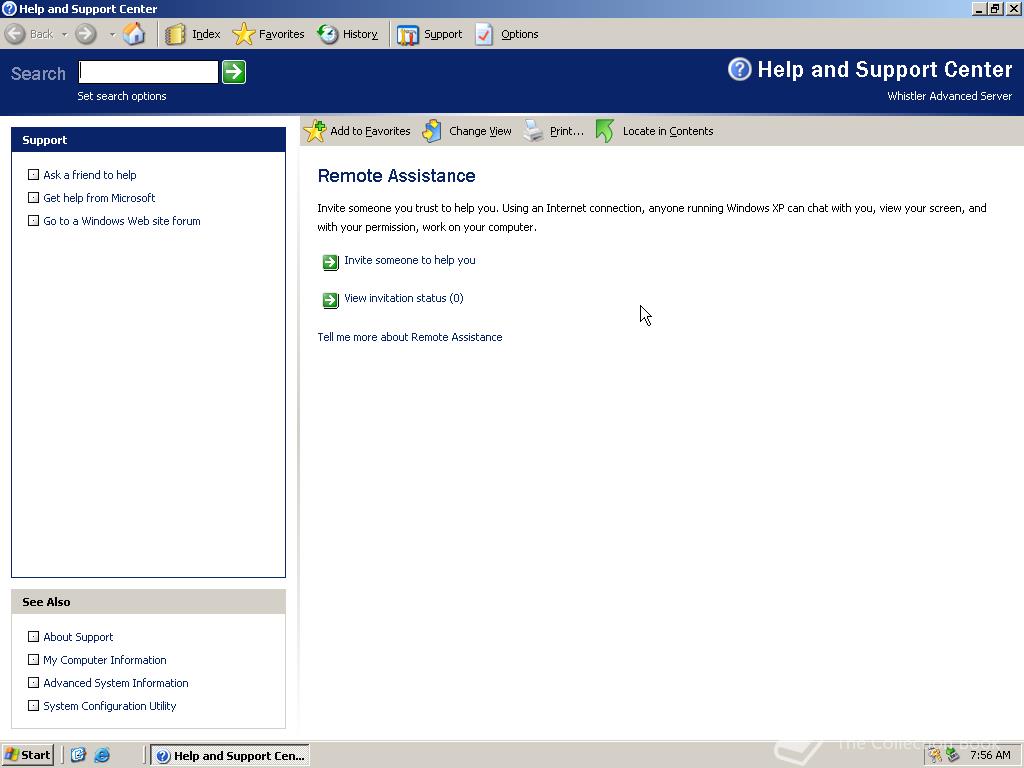Viewport: 1024px width, 768px height.
Task: Open Set search options link
Action: (x=121, y=96)
